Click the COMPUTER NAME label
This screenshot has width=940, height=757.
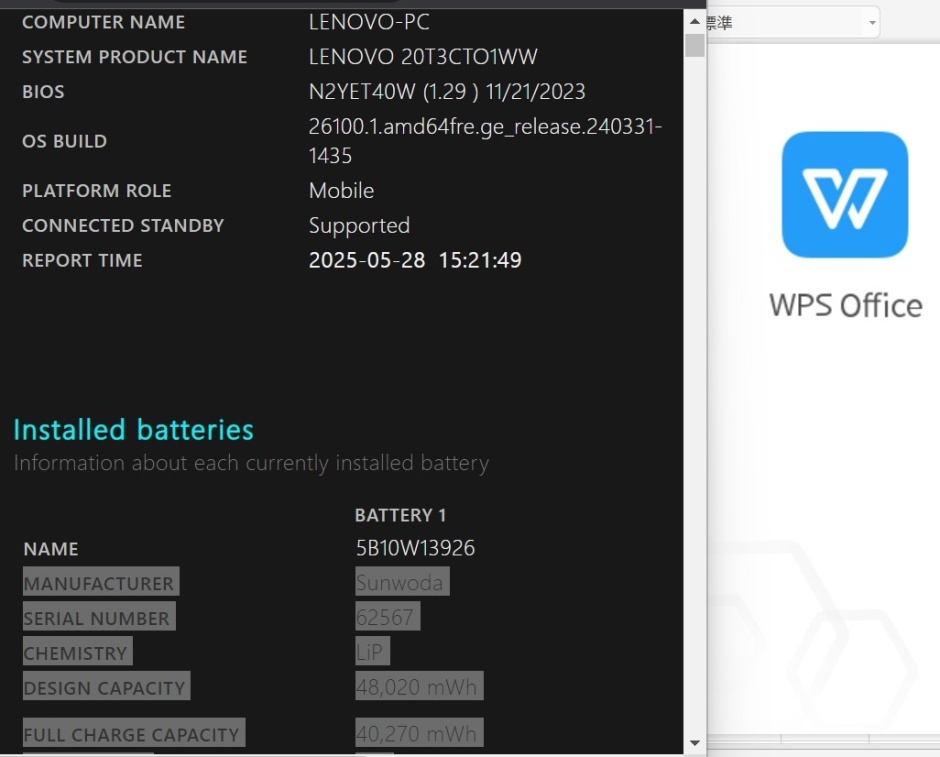[104, 22]
